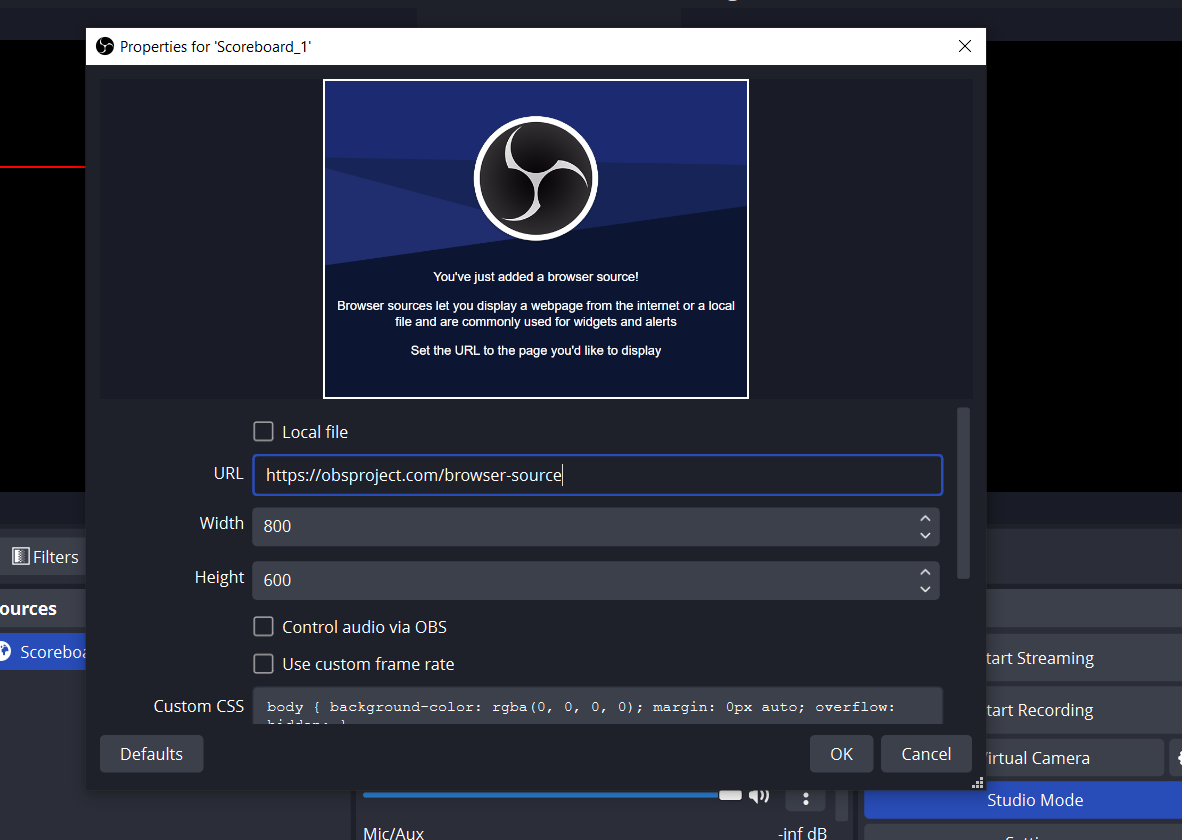1182x840 pixels.
Task: Close the Scoreboard_1 properties dialog
Action: 964,46
